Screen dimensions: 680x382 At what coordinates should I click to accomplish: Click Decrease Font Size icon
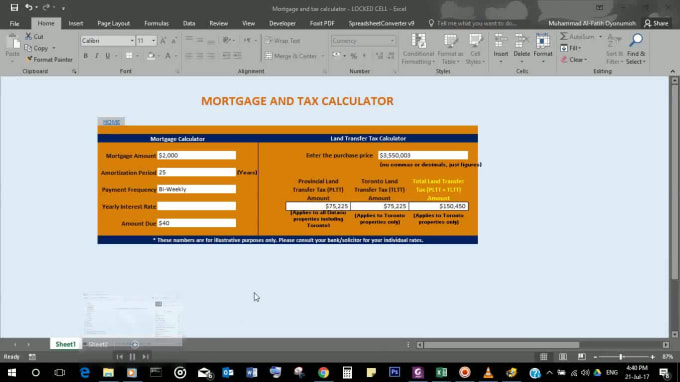(x=173, y=41)
